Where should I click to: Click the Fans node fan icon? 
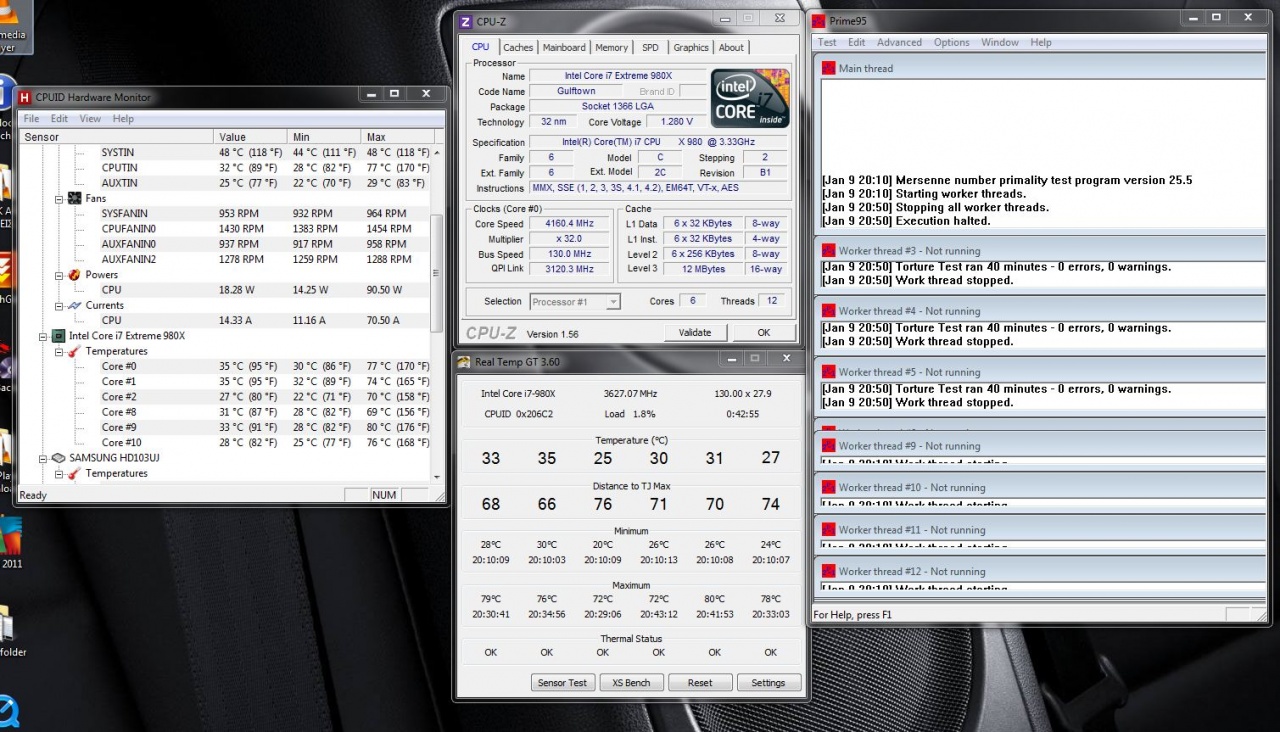pos(74,198)
